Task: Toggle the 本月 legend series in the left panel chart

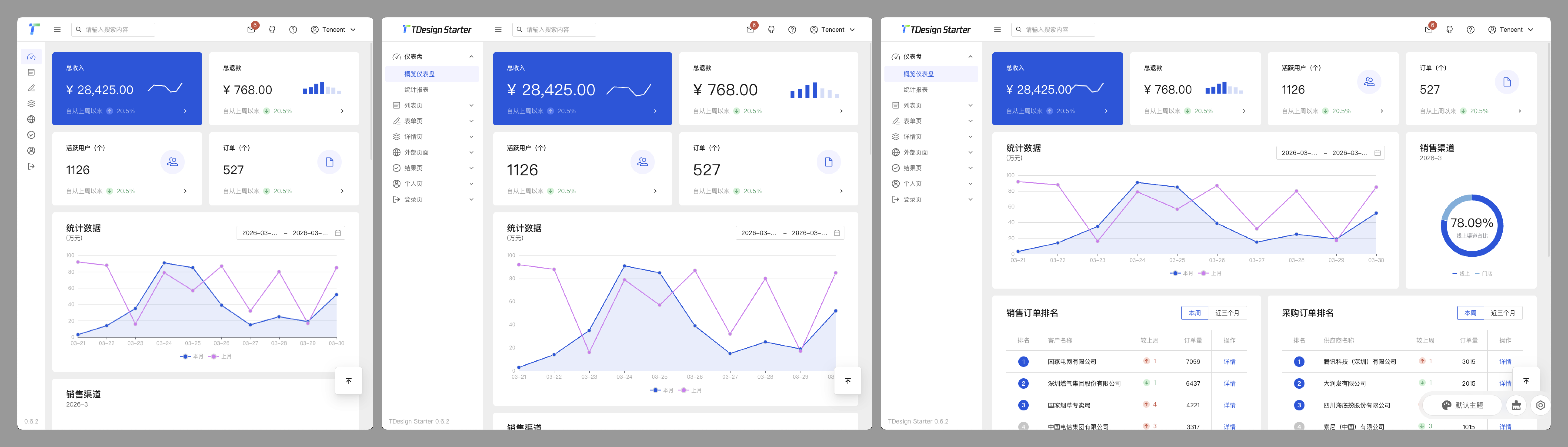Action: tap(192, 356)
